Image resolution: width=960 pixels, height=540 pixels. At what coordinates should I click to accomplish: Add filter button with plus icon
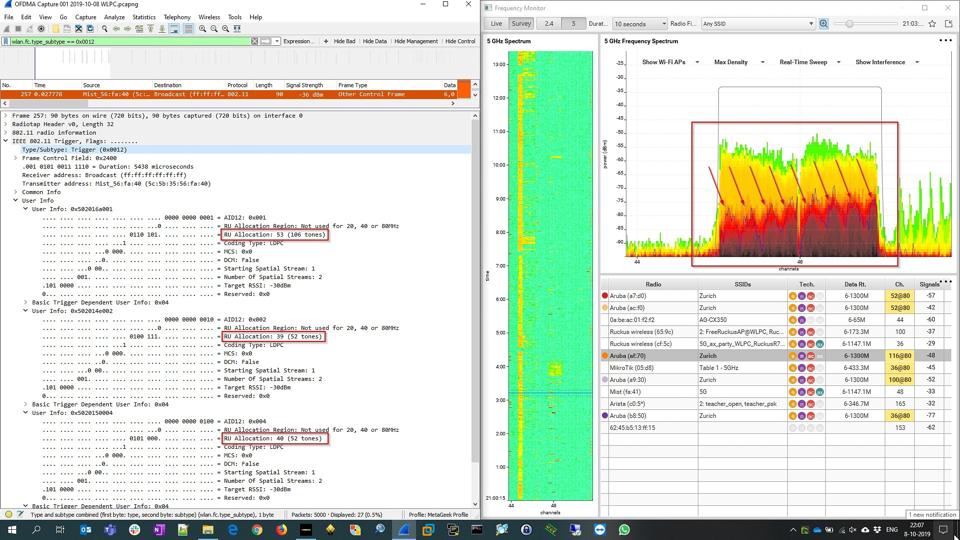pyautogui.click(x=326, y=41)
